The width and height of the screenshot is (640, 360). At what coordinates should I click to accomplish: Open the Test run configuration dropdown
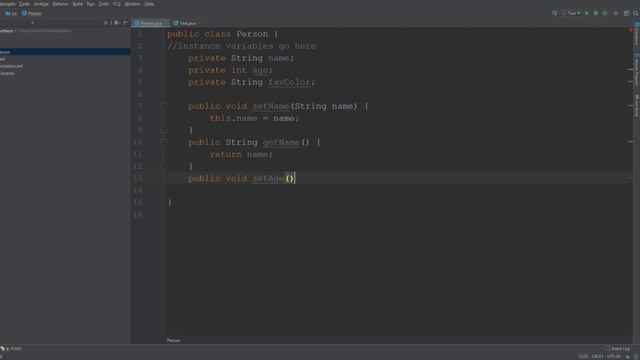[x=571, y=13]
